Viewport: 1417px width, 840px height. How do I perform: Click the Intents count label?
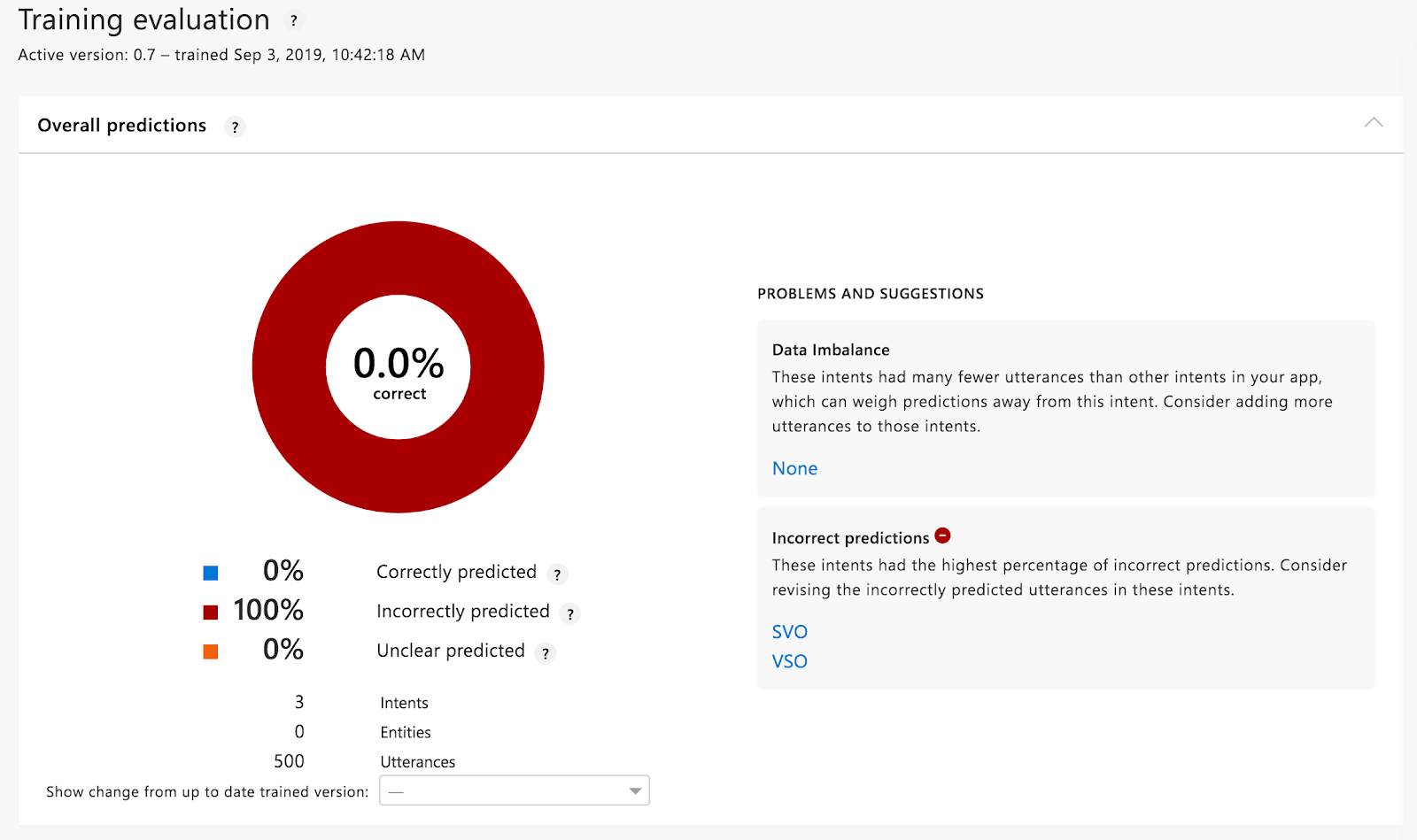point(404,703)
